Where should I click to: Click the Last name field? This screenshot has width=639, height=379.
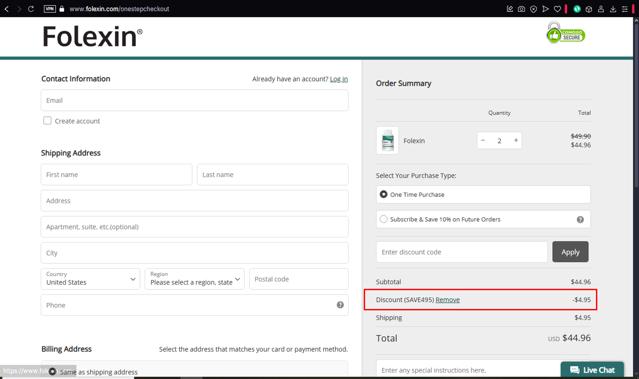(x=273, y=174)
